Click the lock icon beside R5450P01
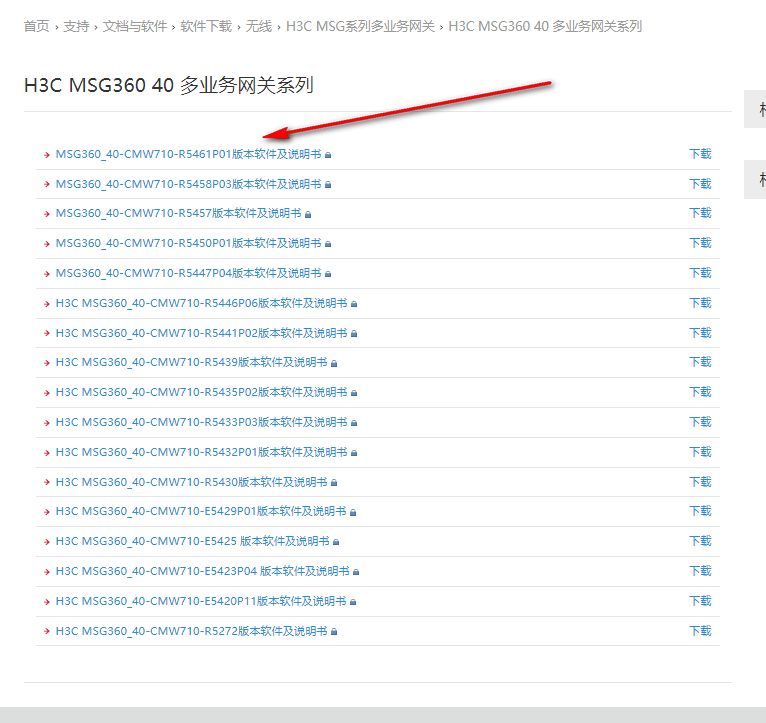Screen dimensions: 766x723 [x=328, y=244]
